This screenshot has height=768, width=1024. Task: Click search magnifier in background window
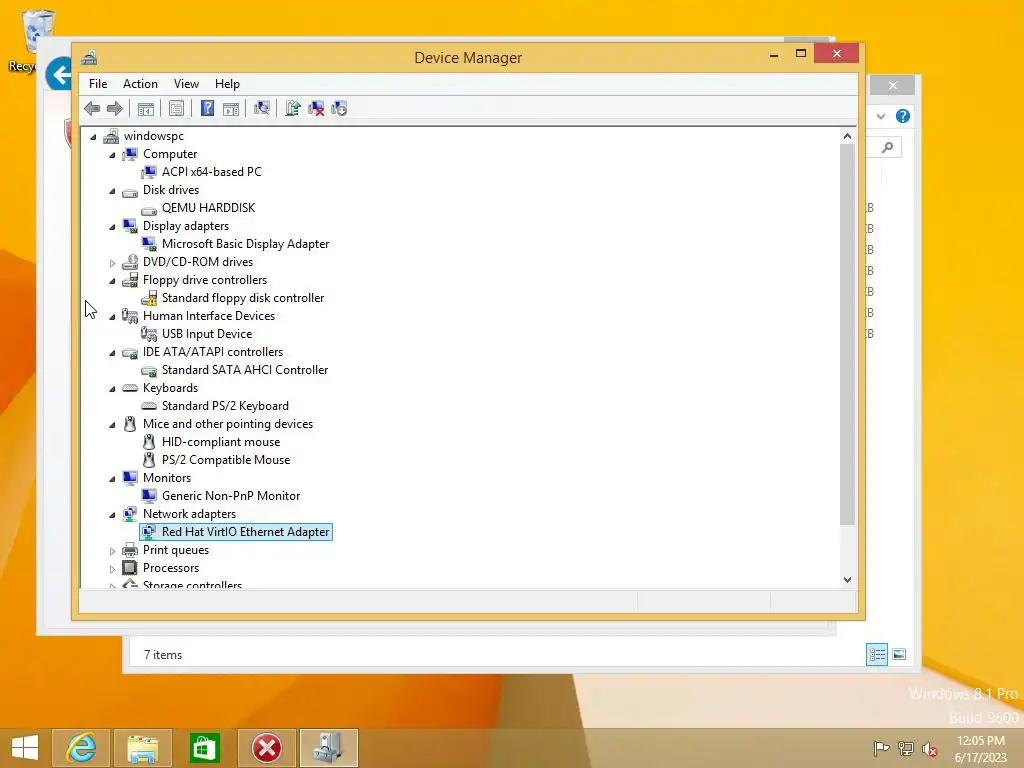888,148
